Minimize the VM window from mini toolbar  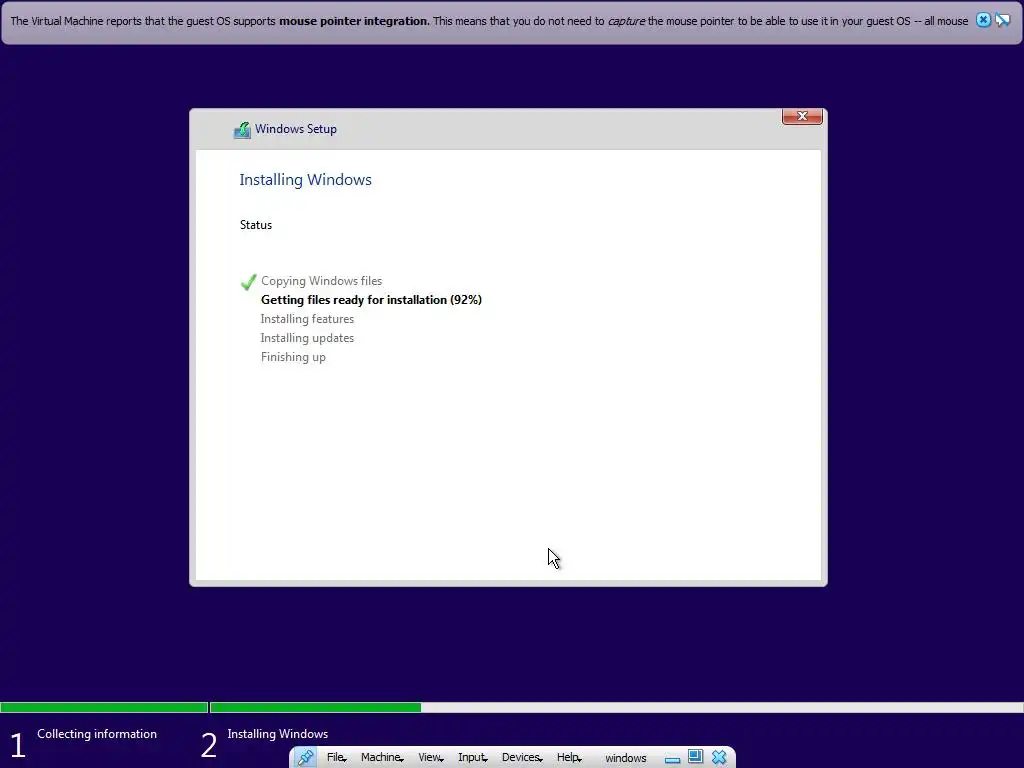point(673,759)
